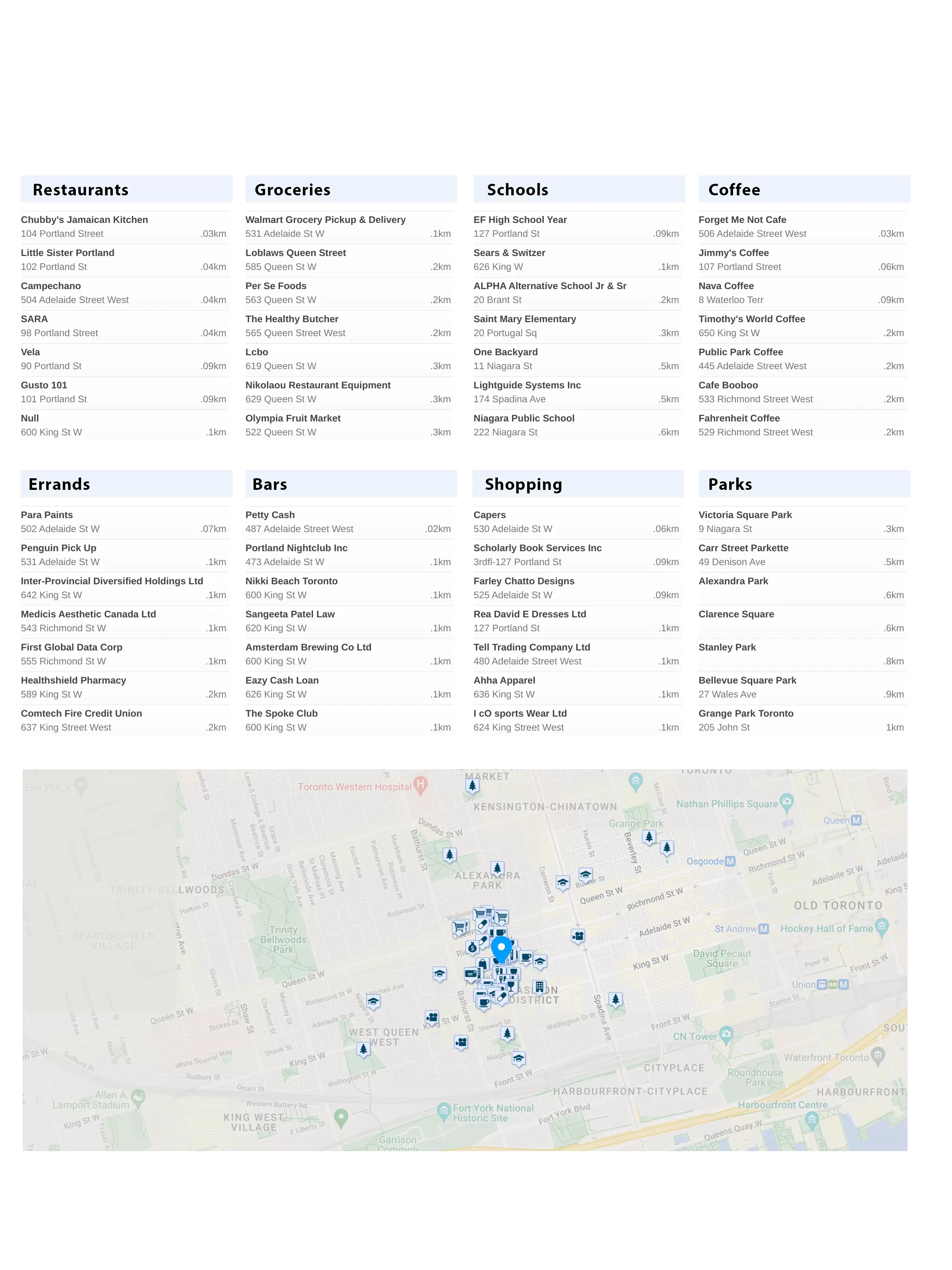The image size is (952, 1270).
Task: Click the Shopping section heading
Action: click(x=523, y=484)
